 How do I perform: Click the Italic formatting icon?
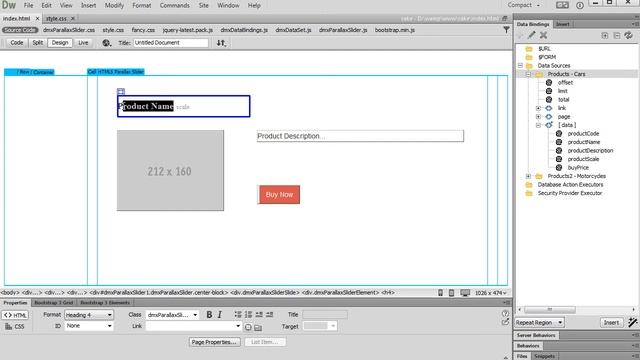point(220,315)
